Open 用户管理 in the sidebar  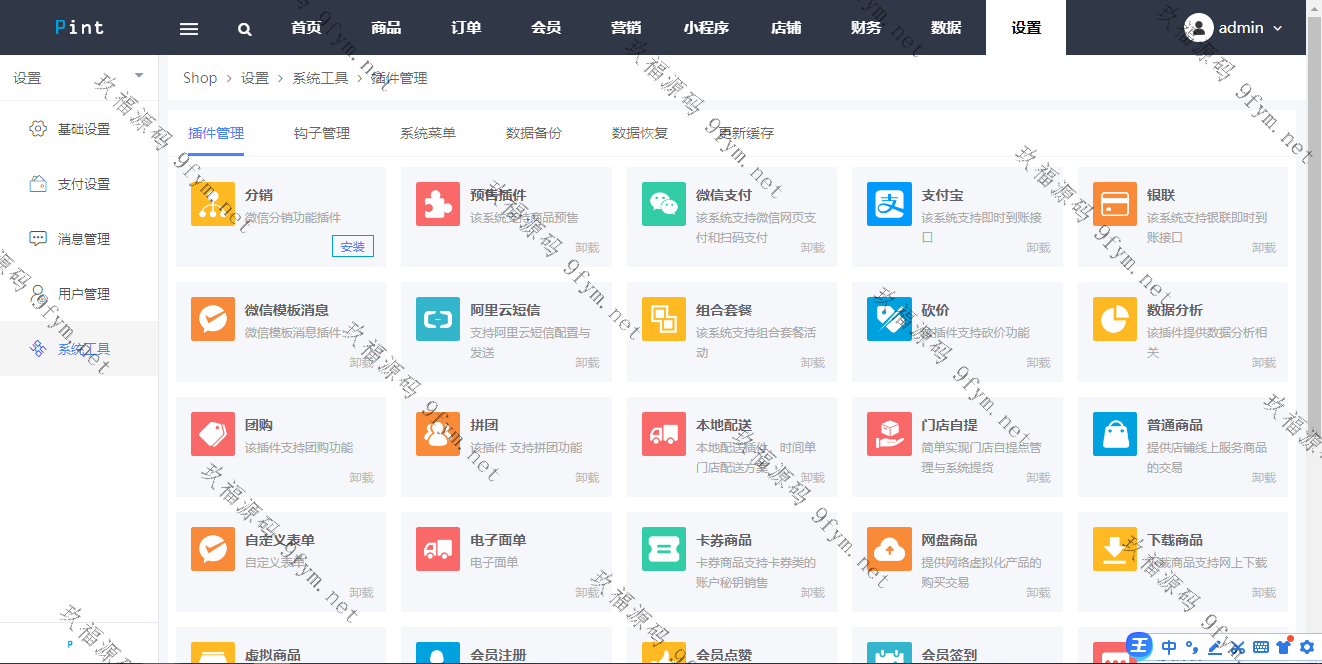(79, 294)
